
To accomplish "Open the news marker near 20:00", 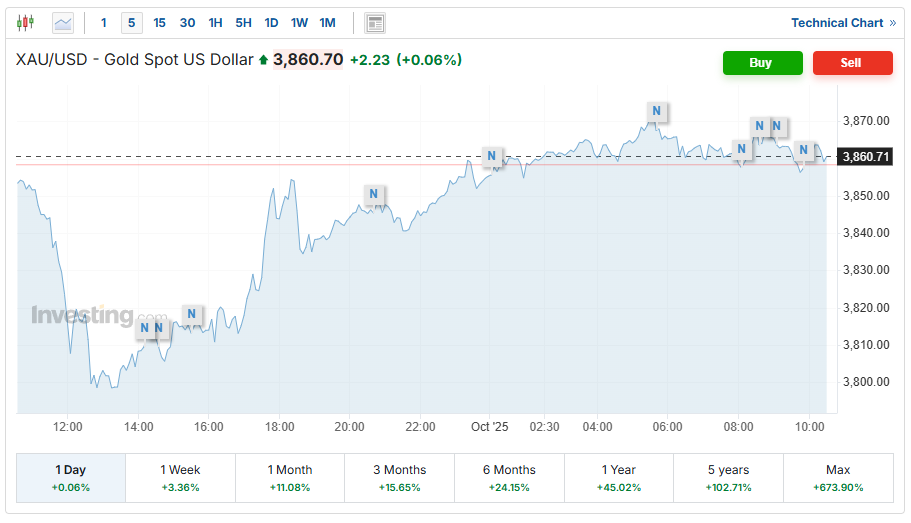I will pyautogui.click(x=374, y=194).
